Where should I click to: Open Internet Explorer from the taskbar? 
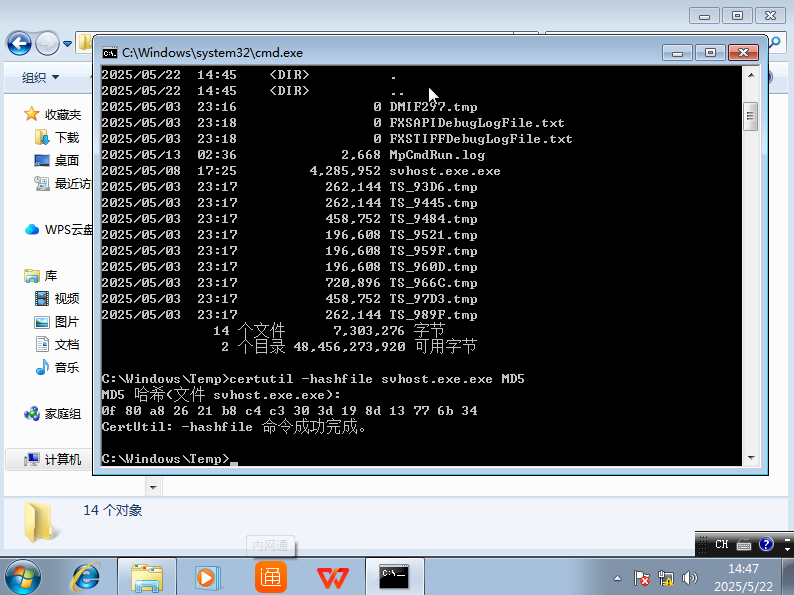coord(87,577)
